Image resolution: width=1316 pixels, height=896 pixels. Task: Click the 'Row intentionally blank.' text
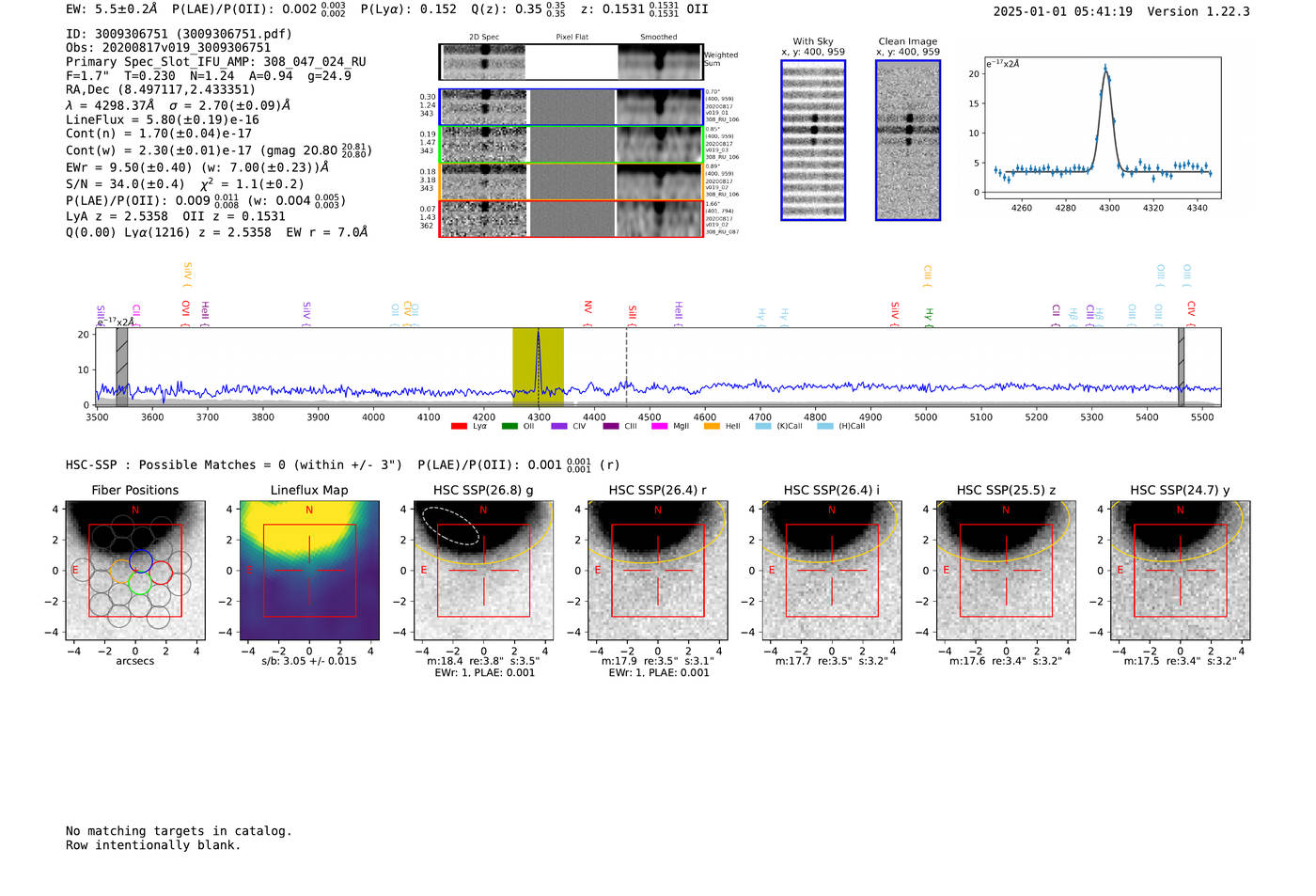pyautogui.click(x=153, y=845)
